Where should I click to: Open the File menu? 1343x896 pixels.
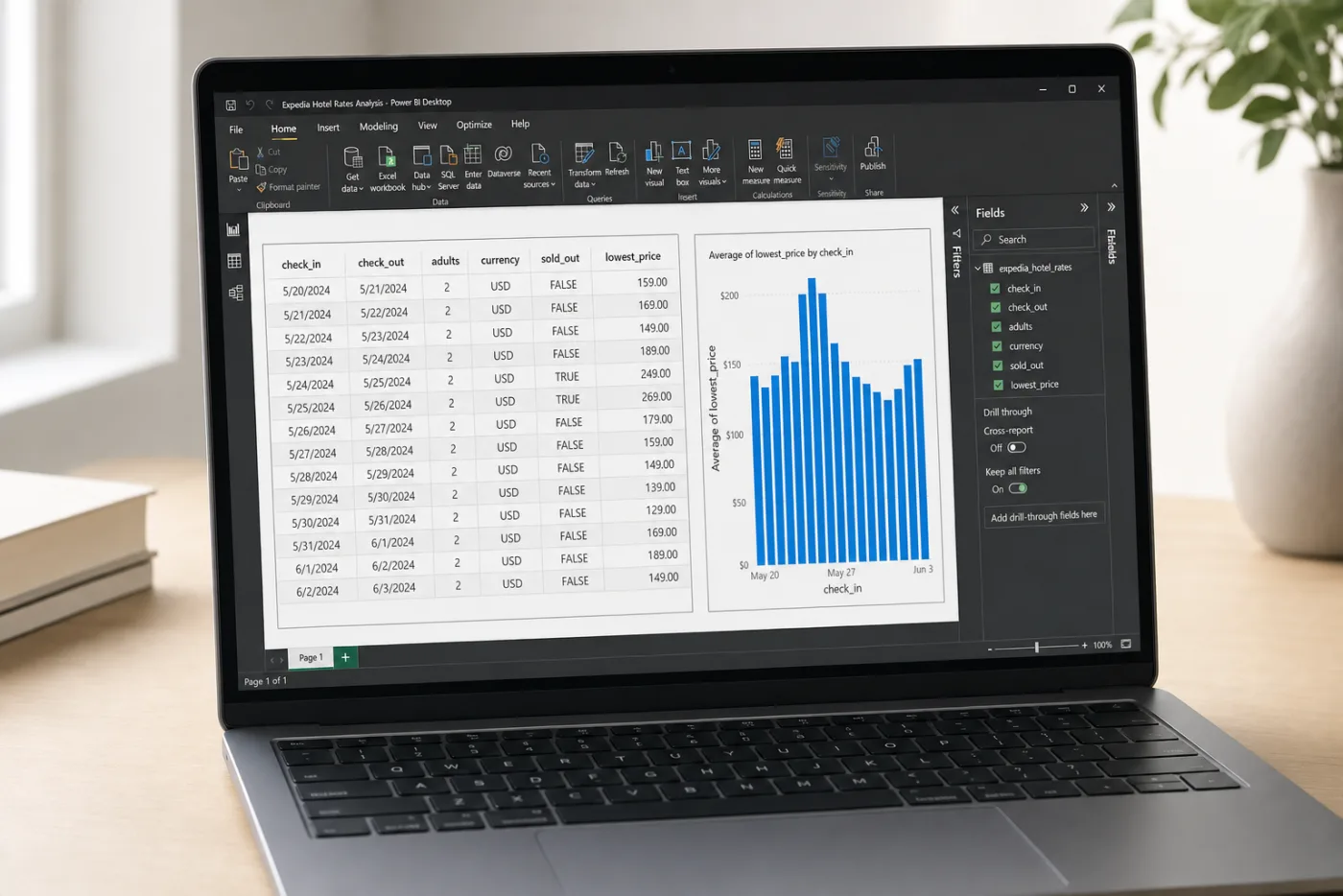tap(236, 130)
